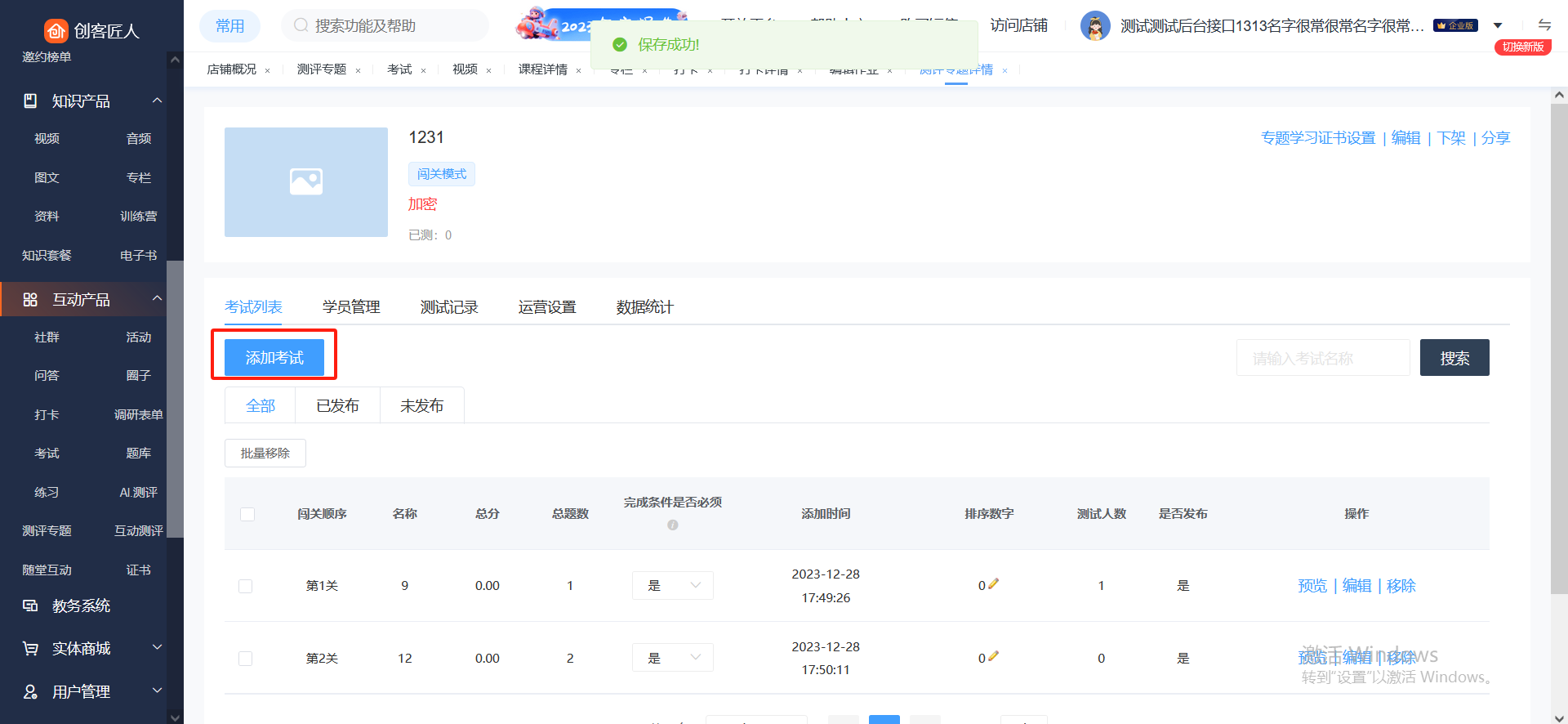Viewport: 1568px width, 724px height.
Task: Click the exam name search field
Action: [x=1322, y=358]
